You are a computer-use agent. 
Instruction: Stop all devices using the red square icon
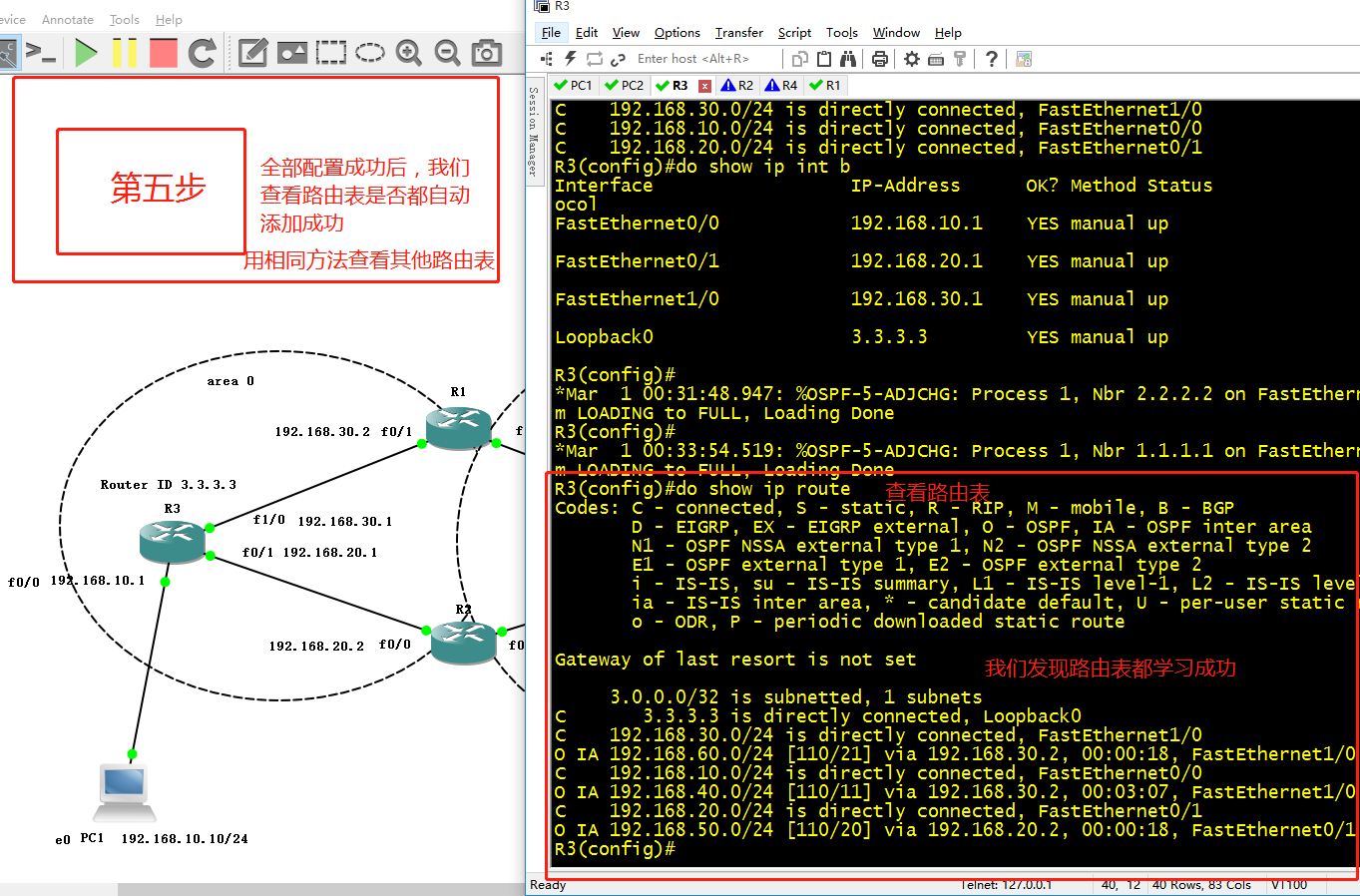(163, 52)
